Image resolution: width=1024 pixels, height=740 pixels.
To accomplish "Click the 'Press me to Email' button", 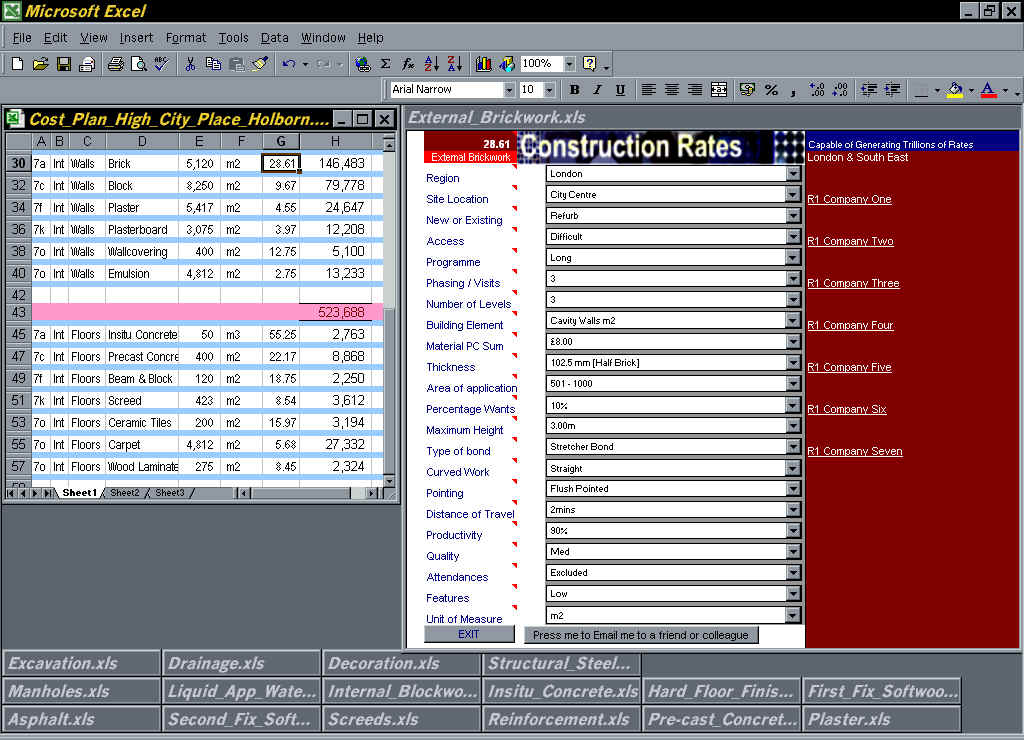I will [x=641, y=635].
